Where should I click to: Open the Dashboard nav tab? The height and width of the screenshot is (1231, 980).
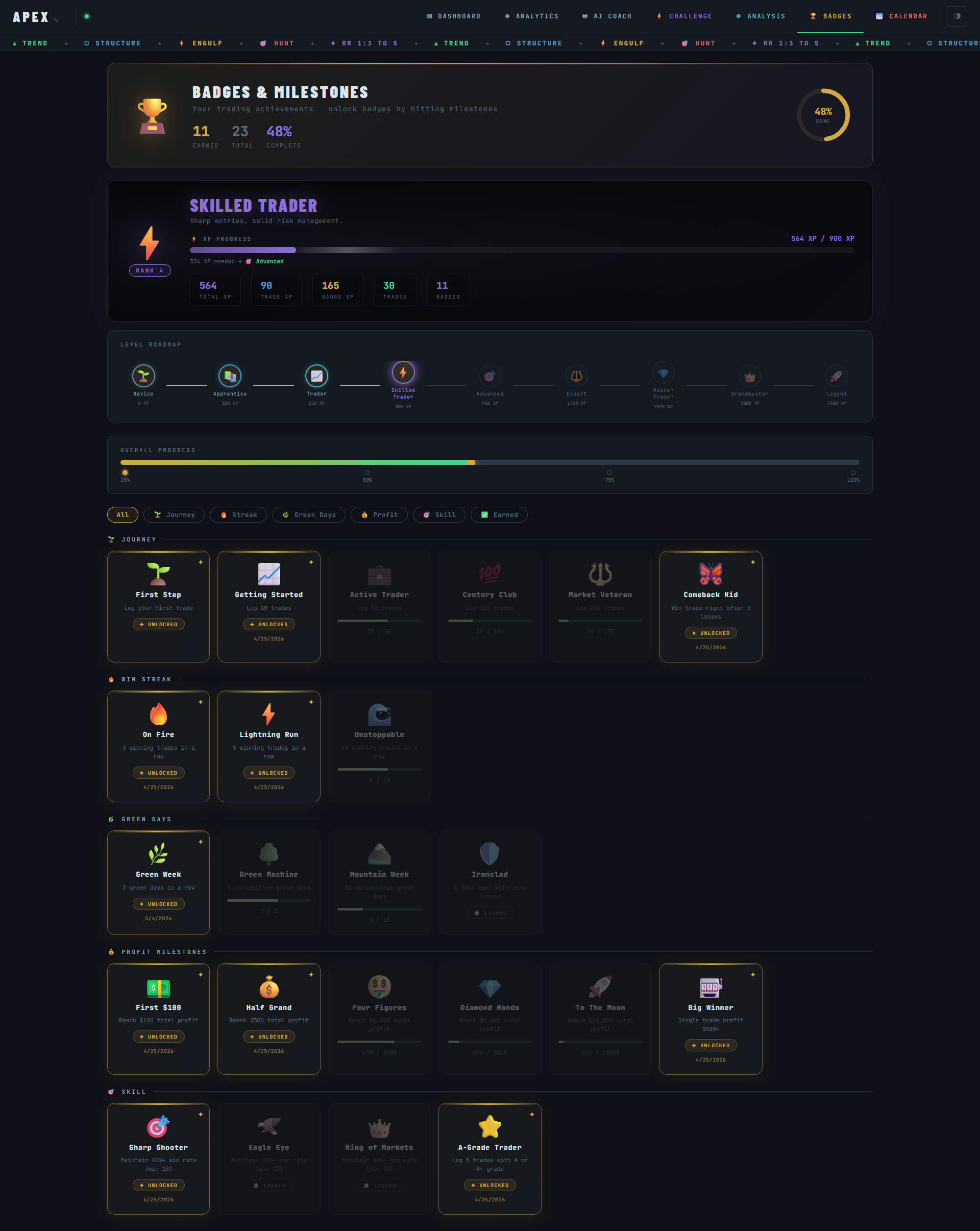coord(453,16)
